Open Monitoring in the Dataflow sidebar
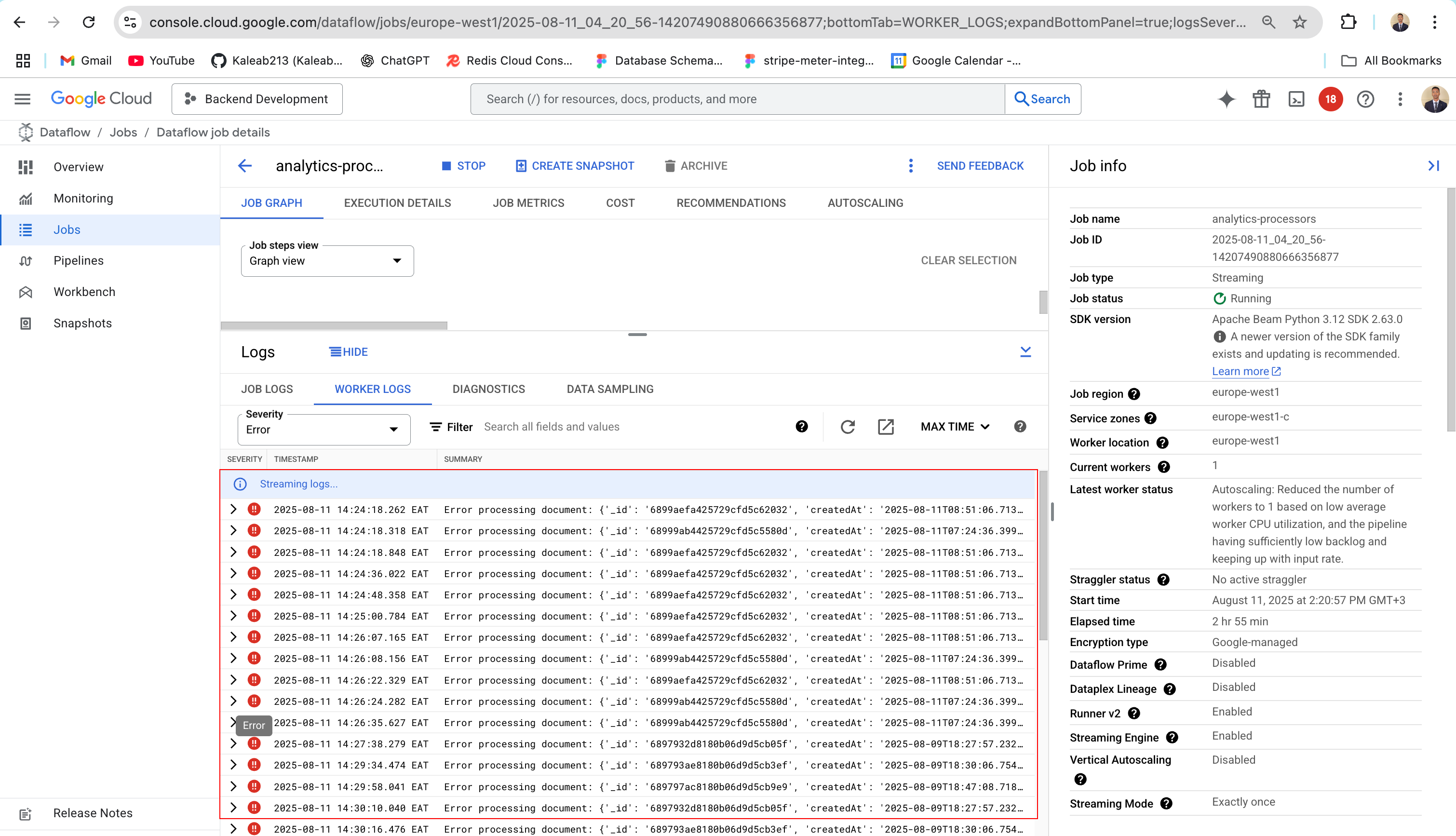The width and height of the screenshot is (1456, 836). 110,199
